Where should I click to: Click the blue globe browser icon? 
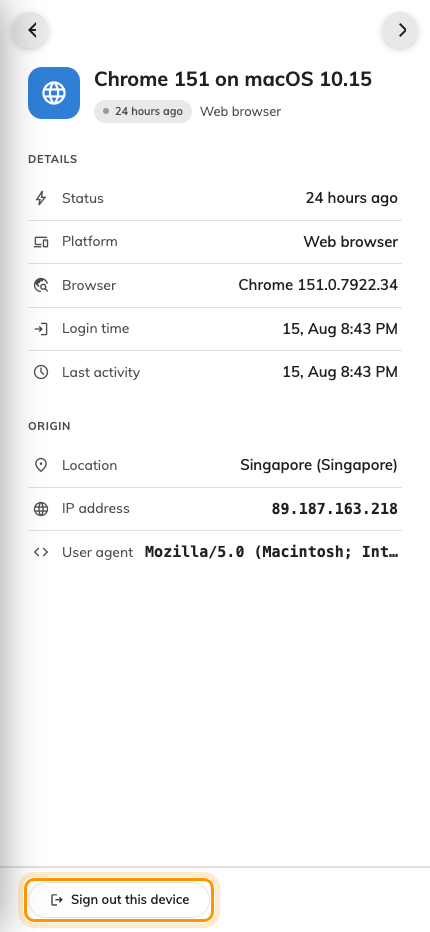(54, 93)
